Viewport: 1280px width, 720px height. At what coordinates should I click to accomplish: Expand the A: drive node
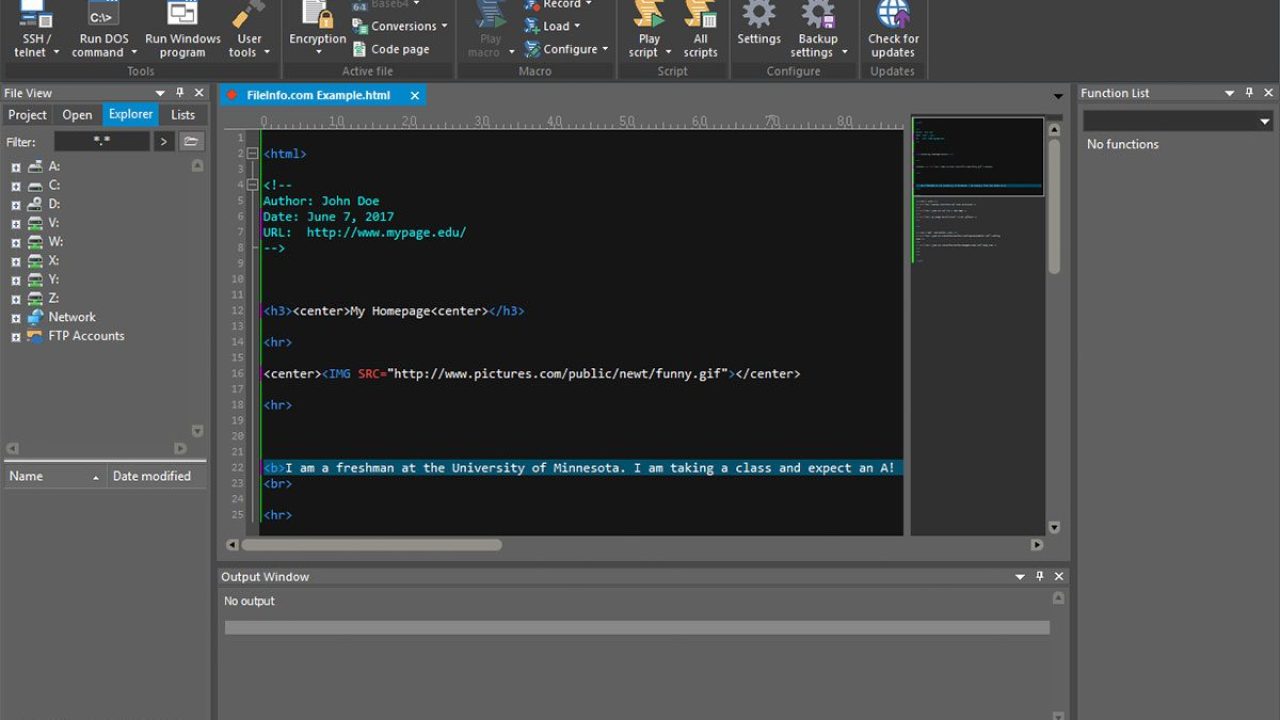tap(16, 167)
